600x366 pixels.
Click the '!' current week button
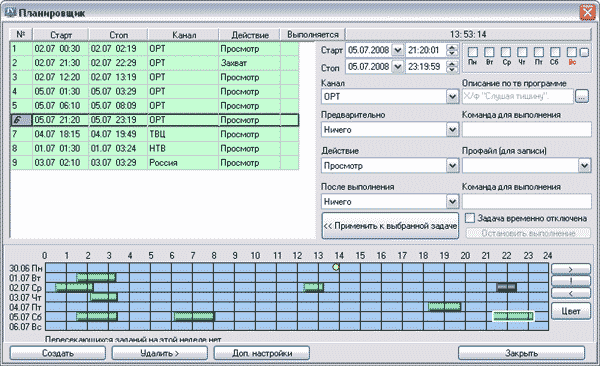[571, 281]
